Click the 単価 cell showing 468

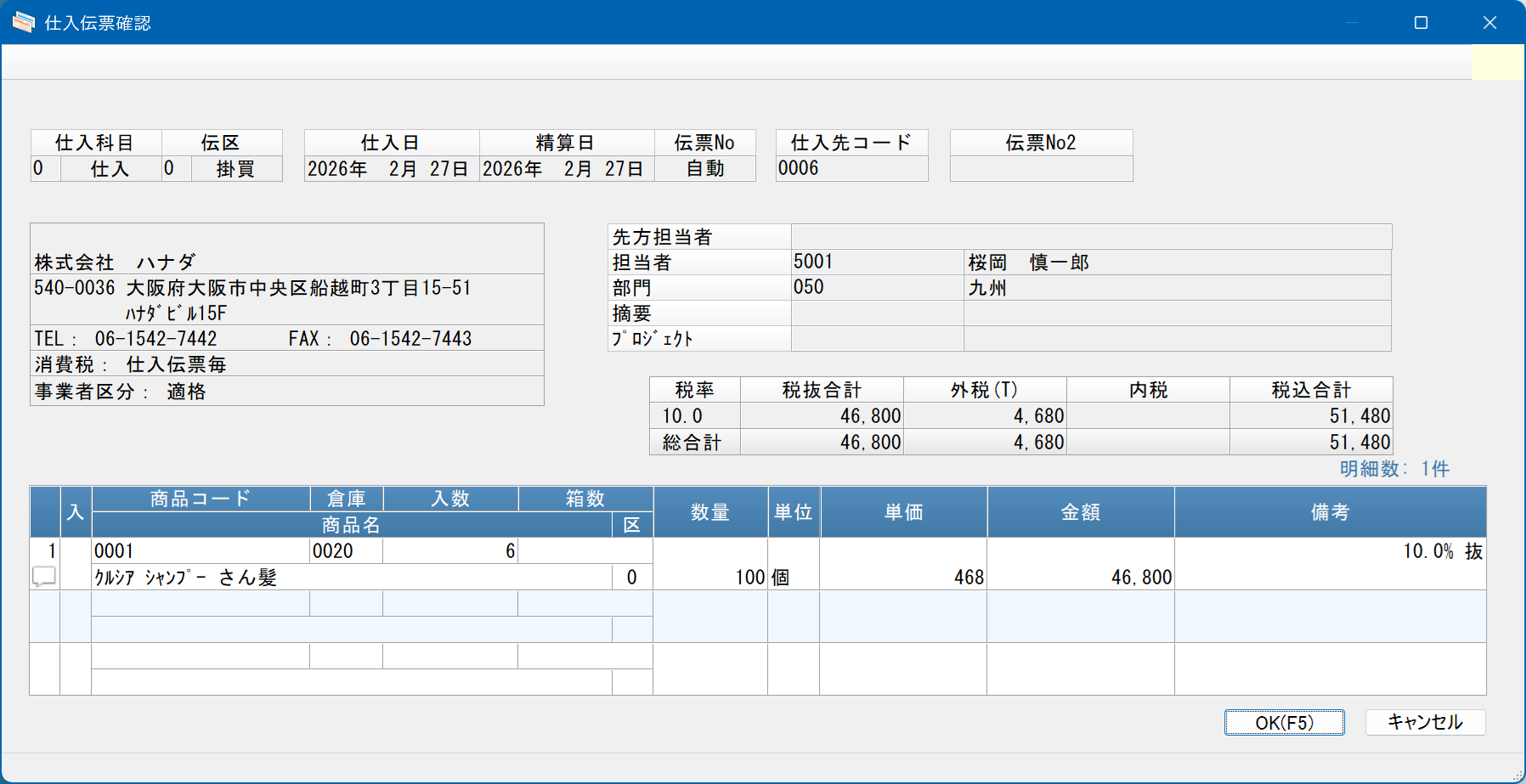pos(903,564)
